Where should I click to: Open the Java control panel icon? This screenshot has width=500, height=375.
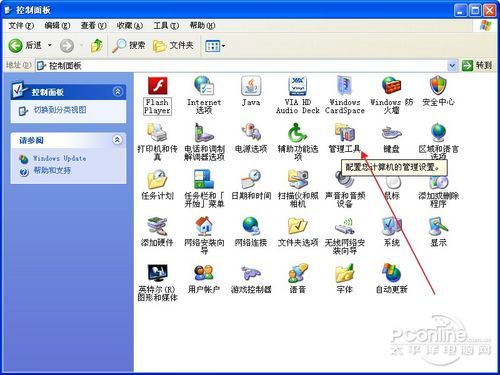point(251,85)
